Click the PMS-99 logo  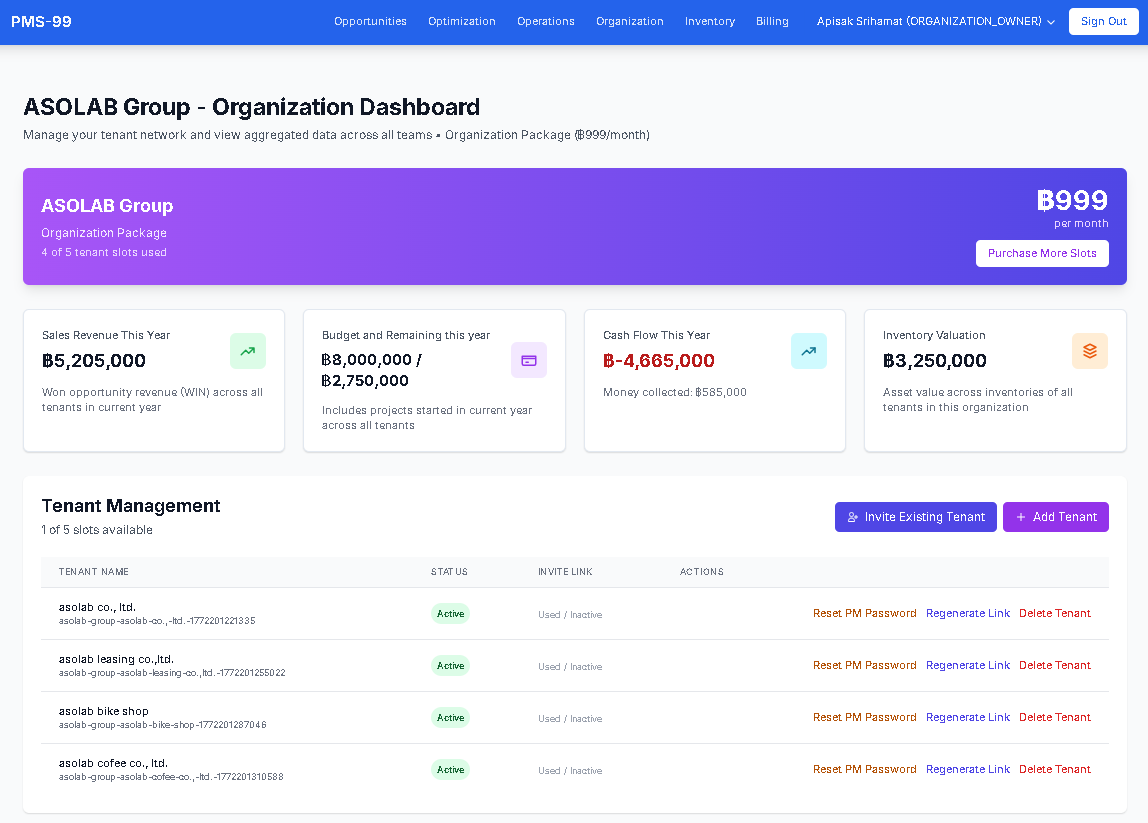41,21
